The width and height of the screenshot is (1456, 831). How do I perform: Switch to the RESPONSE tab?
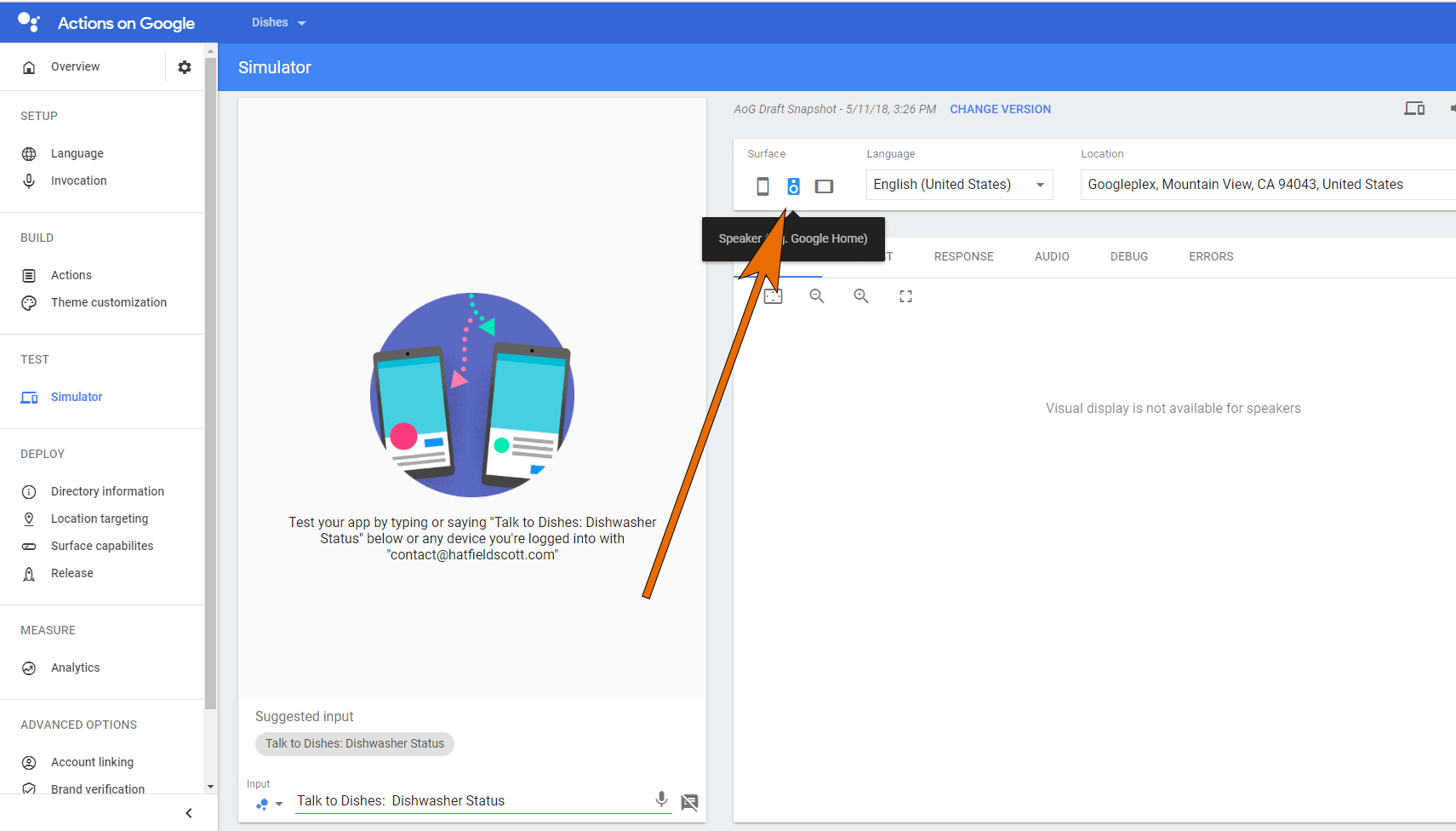point(964,256)
